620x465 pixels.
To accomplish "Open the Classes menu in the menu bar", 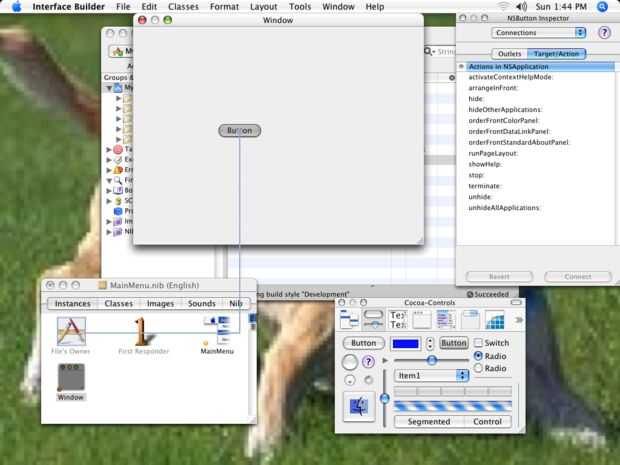I will point(183,7).
